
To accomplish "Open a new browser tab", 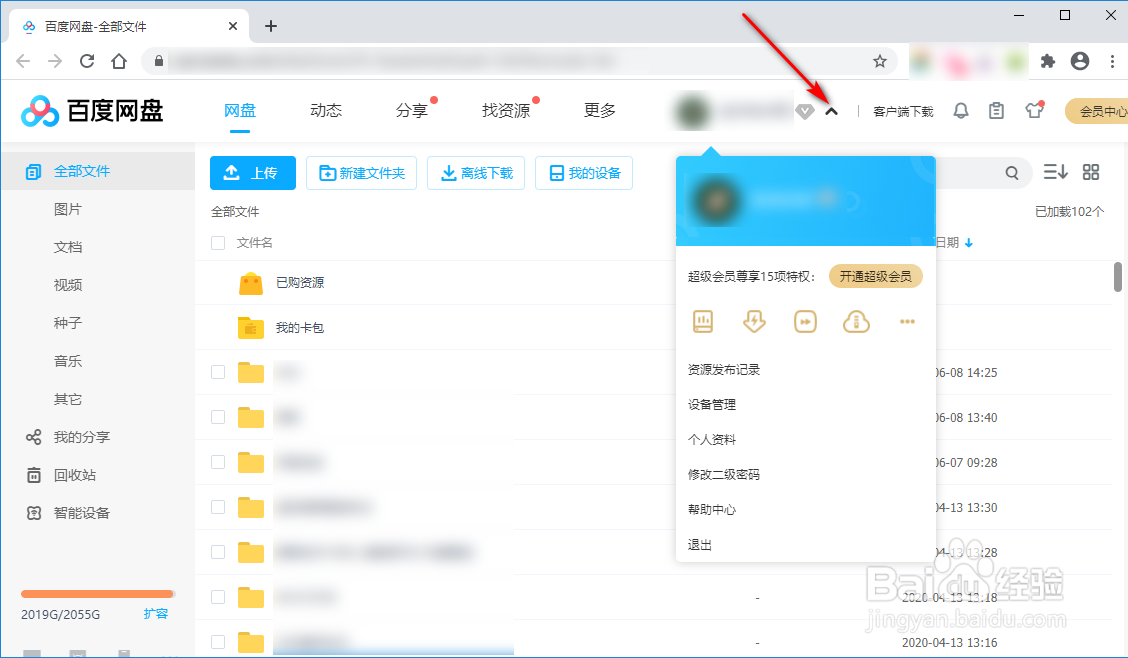I will 270,27.
